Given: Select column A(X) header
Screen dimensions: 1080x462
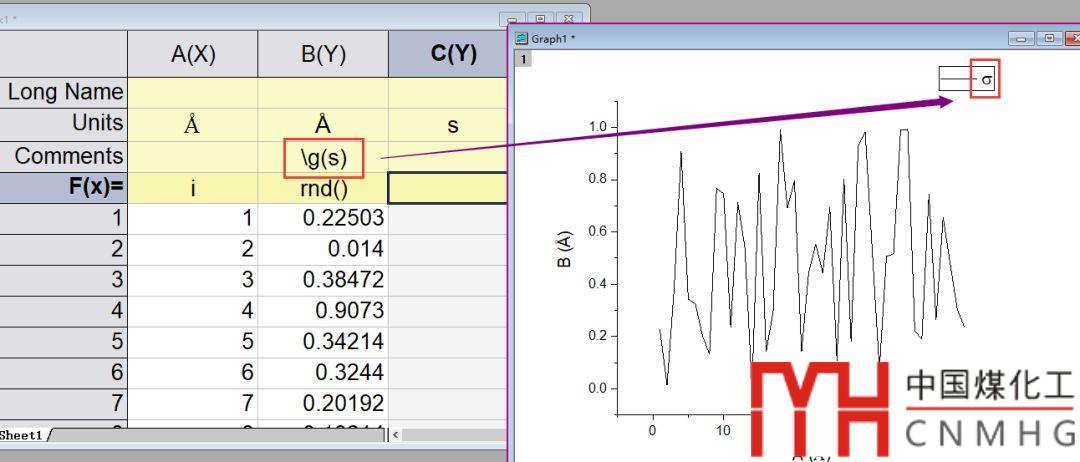Looking at the screenshot, I should coord(192,55).
